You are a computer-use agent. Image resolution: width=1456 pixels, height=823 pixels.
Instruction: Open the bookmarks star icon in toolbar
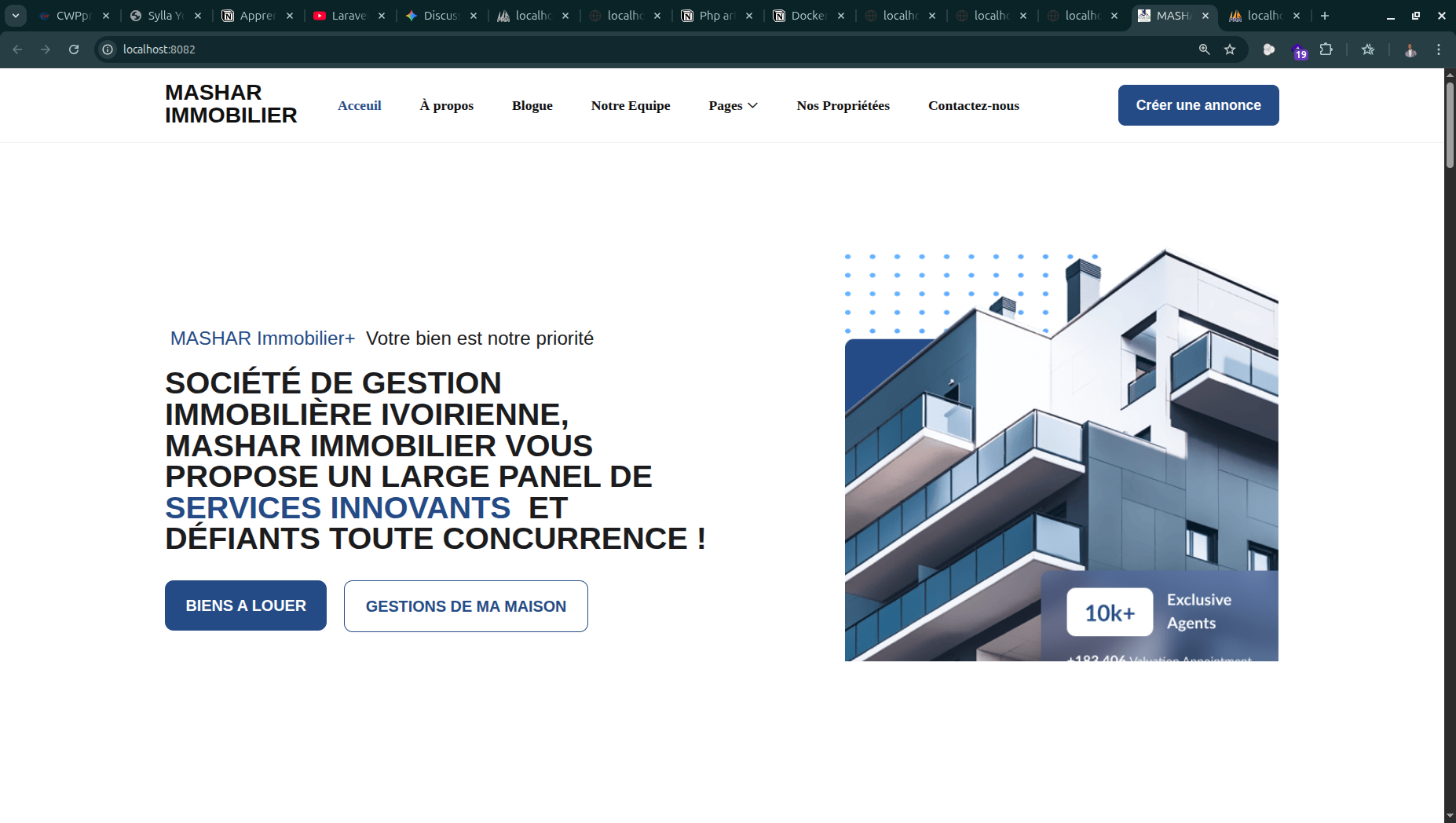[x=1368, y=49]
